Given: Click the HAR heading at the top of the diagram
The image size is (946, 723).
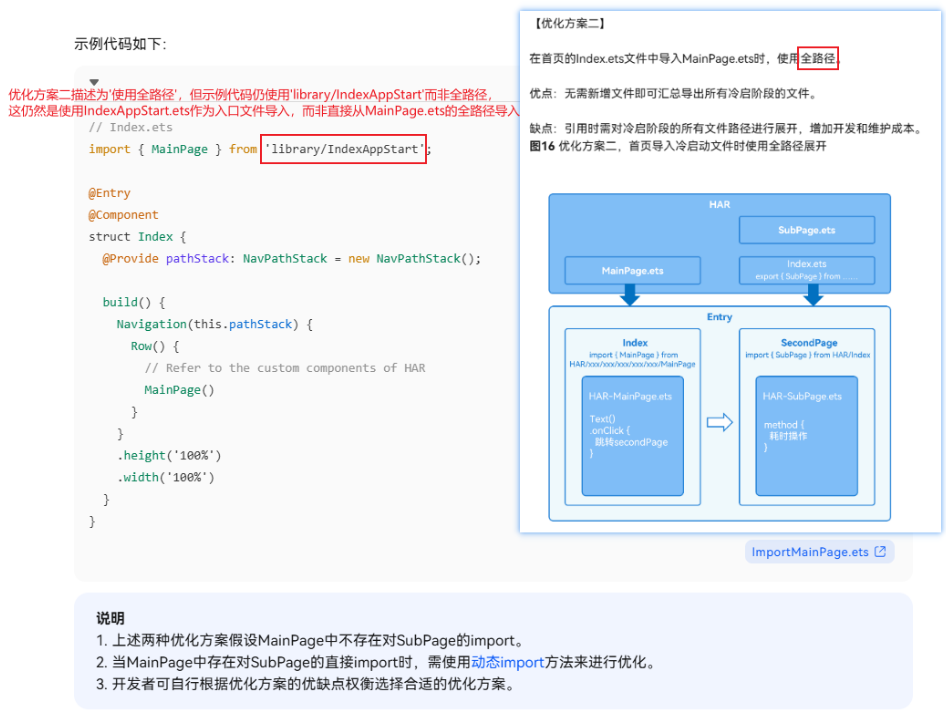Looking at the screenshot, I should click(719, 205).
